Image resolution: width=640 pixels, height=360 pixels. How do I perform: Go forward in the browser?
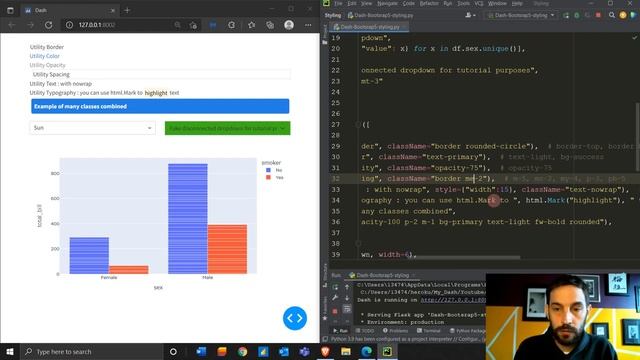[x=31, y=25]
